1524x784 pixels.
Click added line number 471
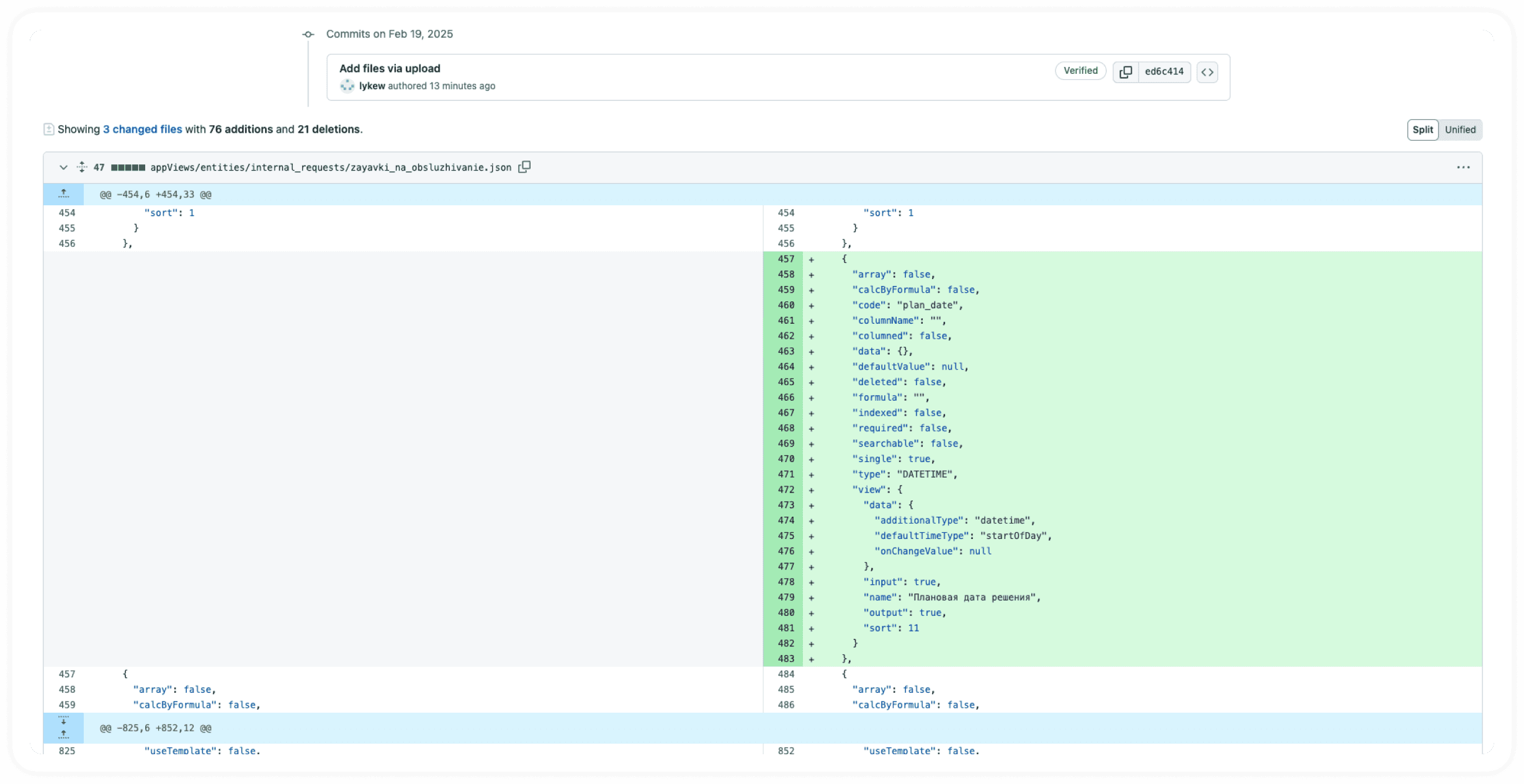(x=786, y=474)
